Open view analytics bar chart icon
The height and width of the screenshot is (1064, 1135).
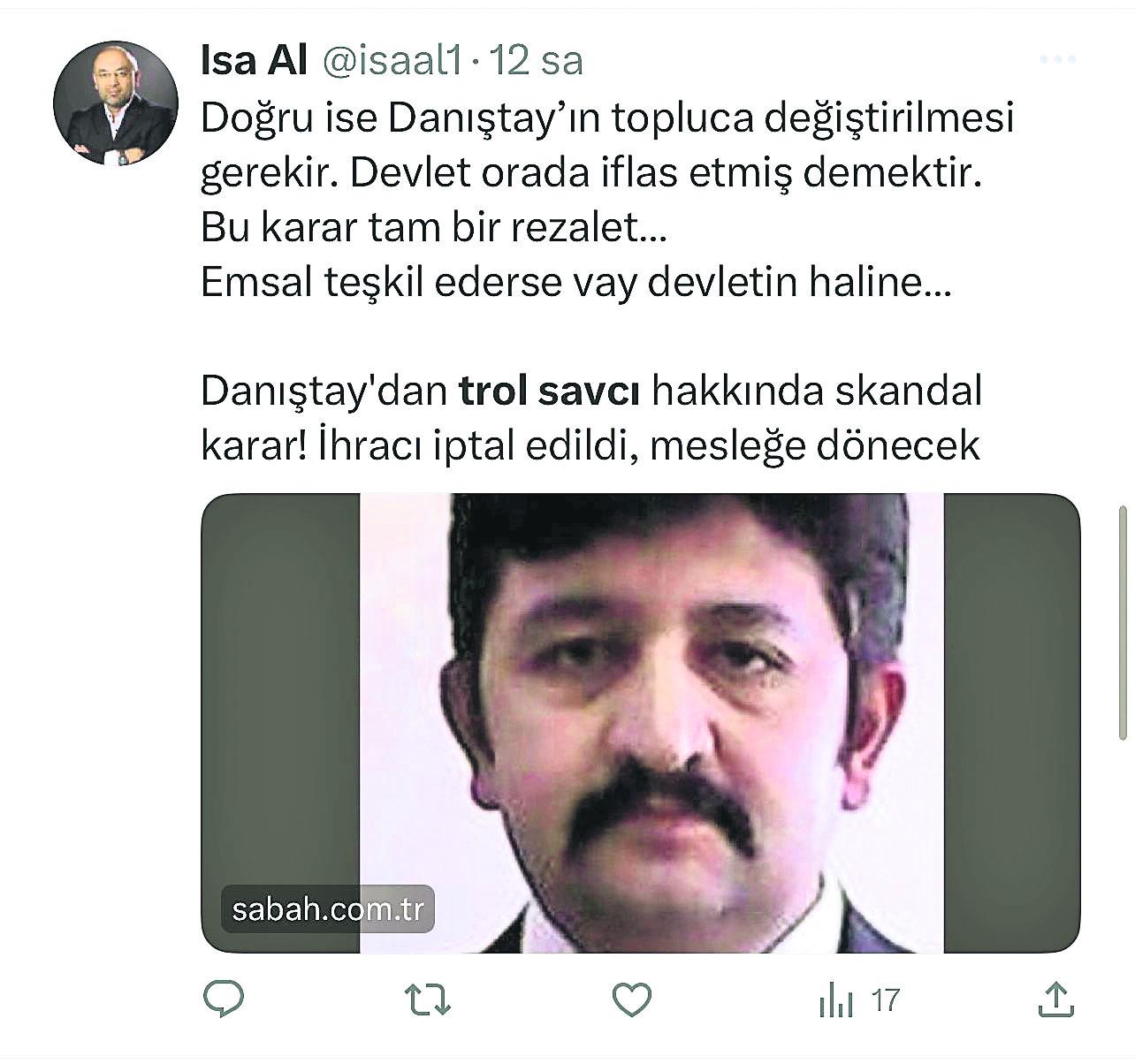click(x=835, y=1001)
